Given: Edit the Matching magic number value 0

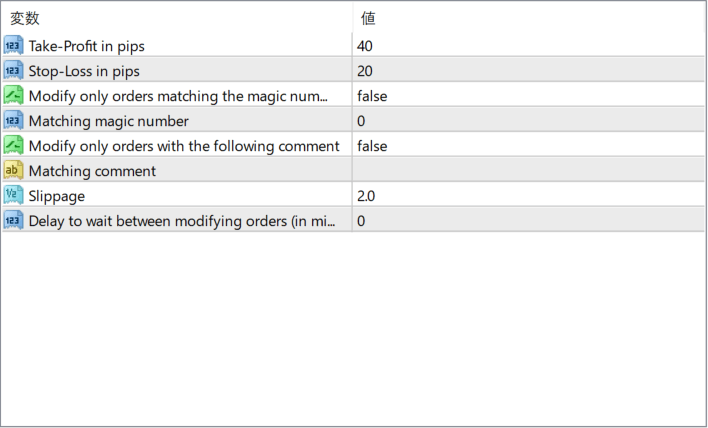Looking at the screenshot, I should 361,121.
